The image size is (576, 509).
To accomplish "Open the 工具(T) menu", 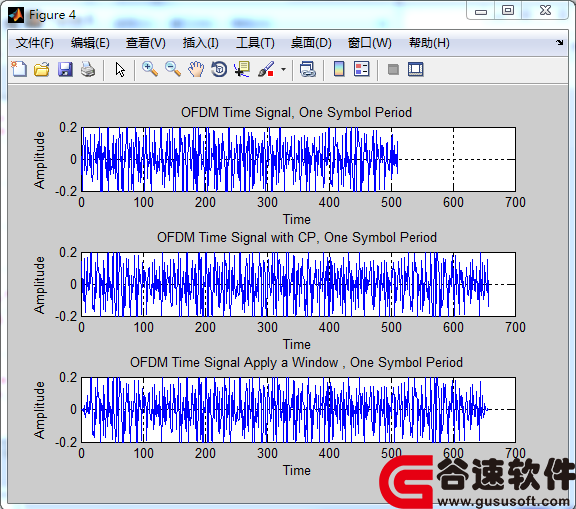I will pos(255,43).
